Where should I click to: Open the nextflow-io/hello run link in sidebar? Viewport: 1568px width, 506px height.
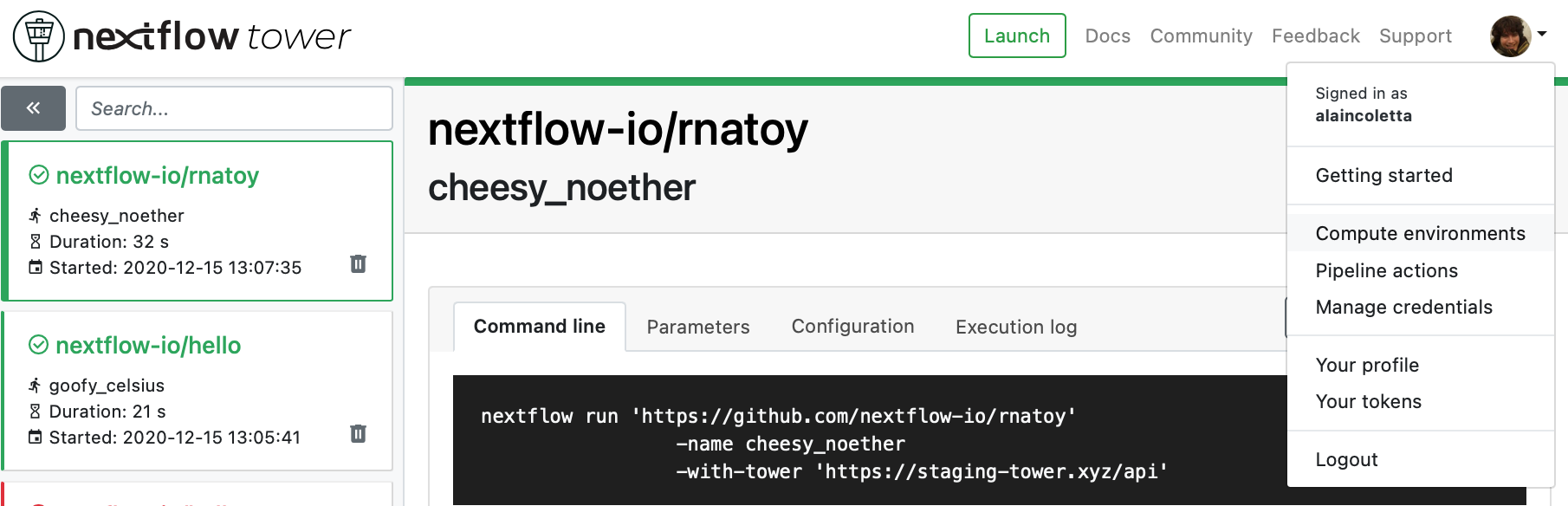pyautogui.click(x=148, y=345)
